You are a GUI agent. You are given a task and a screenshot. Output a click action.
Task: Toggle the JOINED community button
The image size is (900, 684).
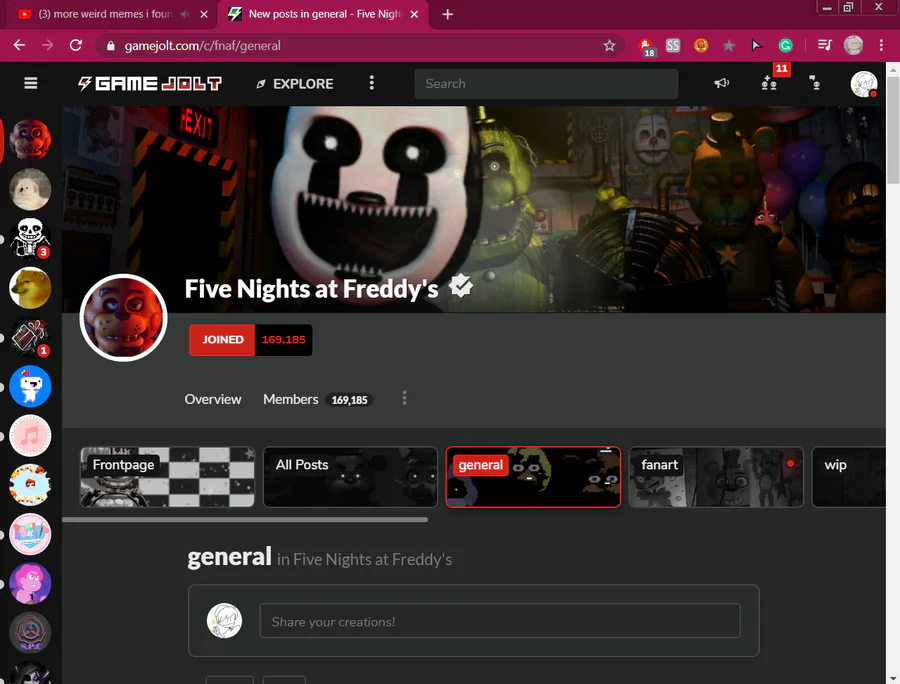click(x=222, y=340)
